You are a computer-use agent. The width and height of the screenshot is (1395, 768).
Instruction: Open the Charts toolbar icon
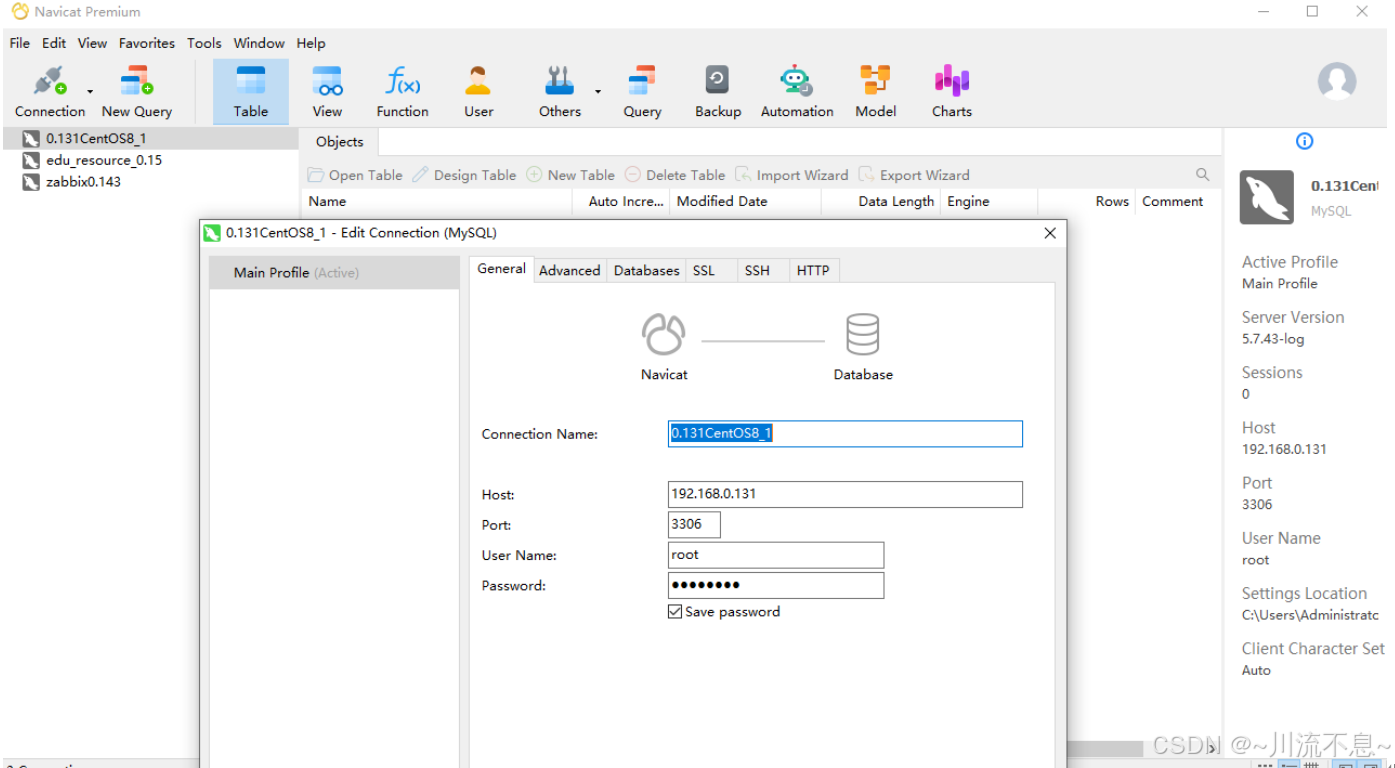pyautogui.click(x=952, y=81)
